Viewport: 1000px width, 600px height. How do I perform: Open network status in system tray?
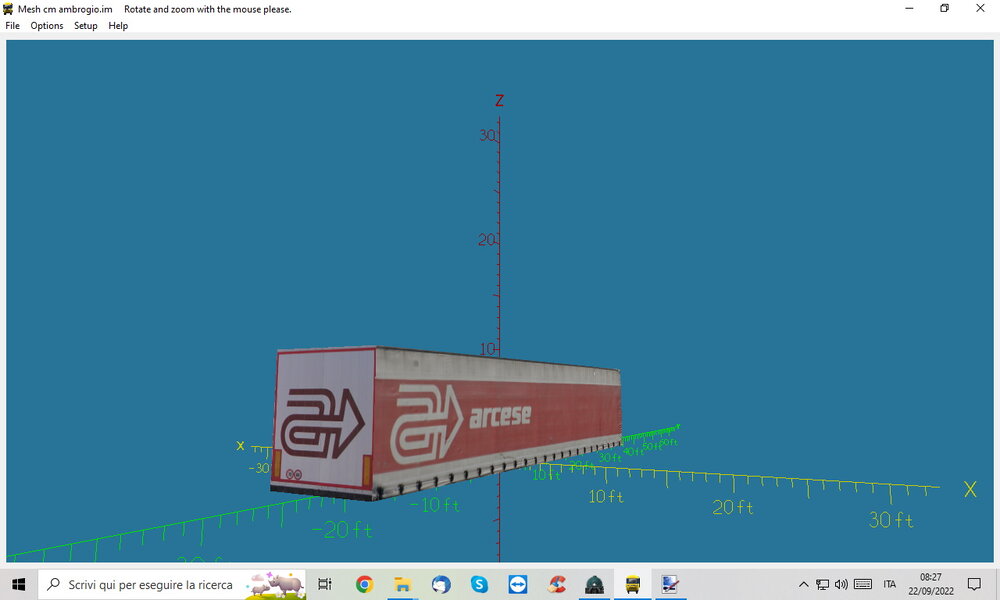[x=823, y=584]
